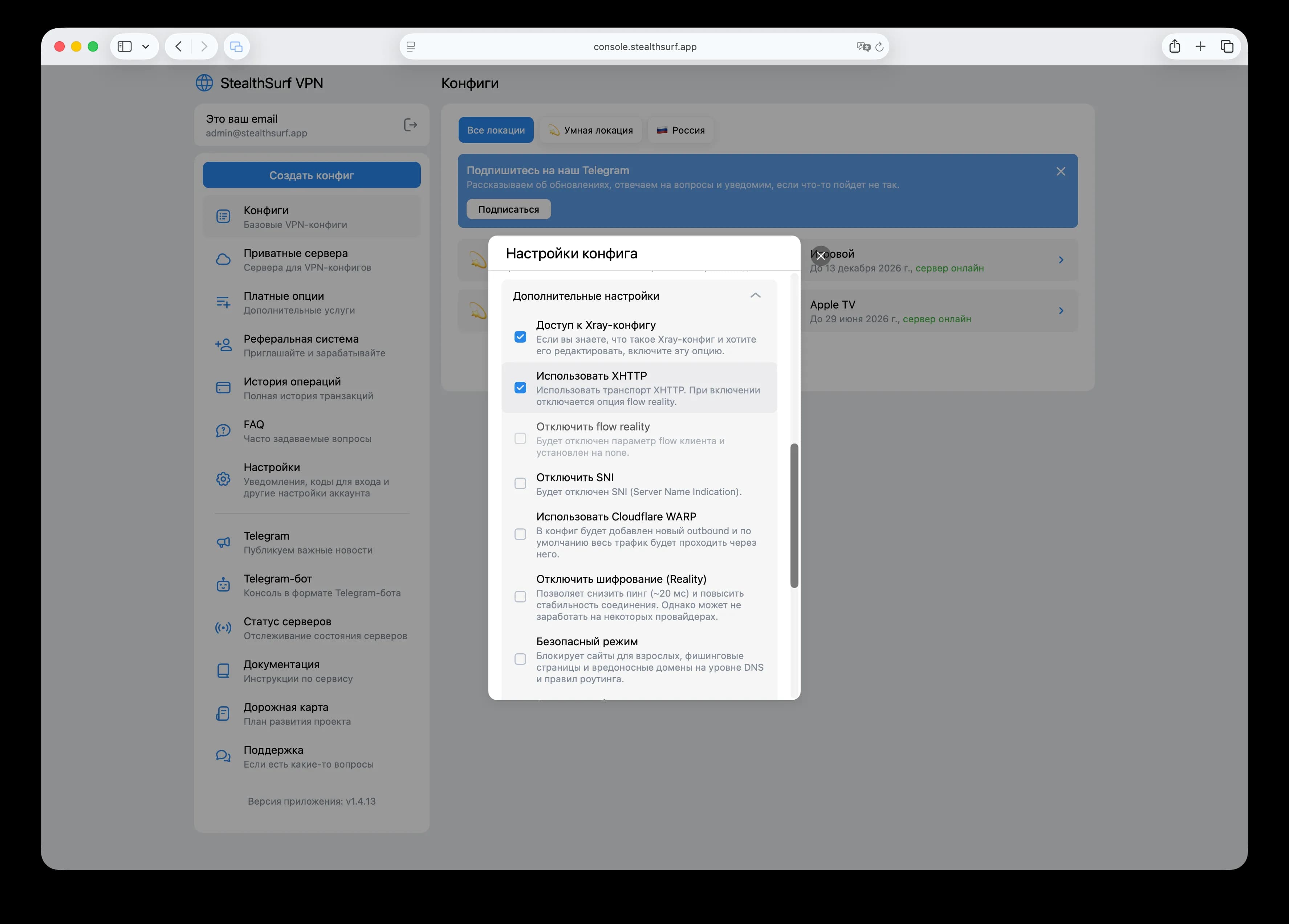Click the Safari share icon
The height and width of the screenshot is (924, 1289).
click(x=1174, y=46)
